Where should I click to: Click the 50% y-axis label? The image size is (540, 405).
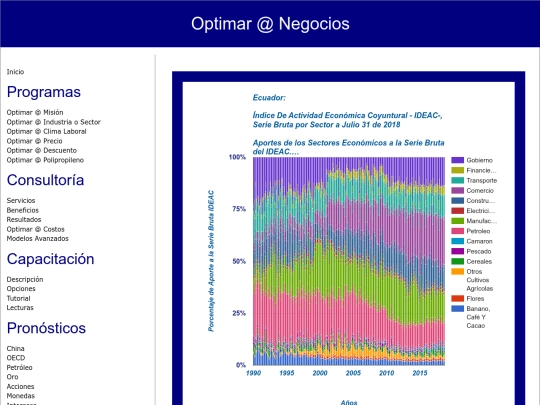pos(239,261)
